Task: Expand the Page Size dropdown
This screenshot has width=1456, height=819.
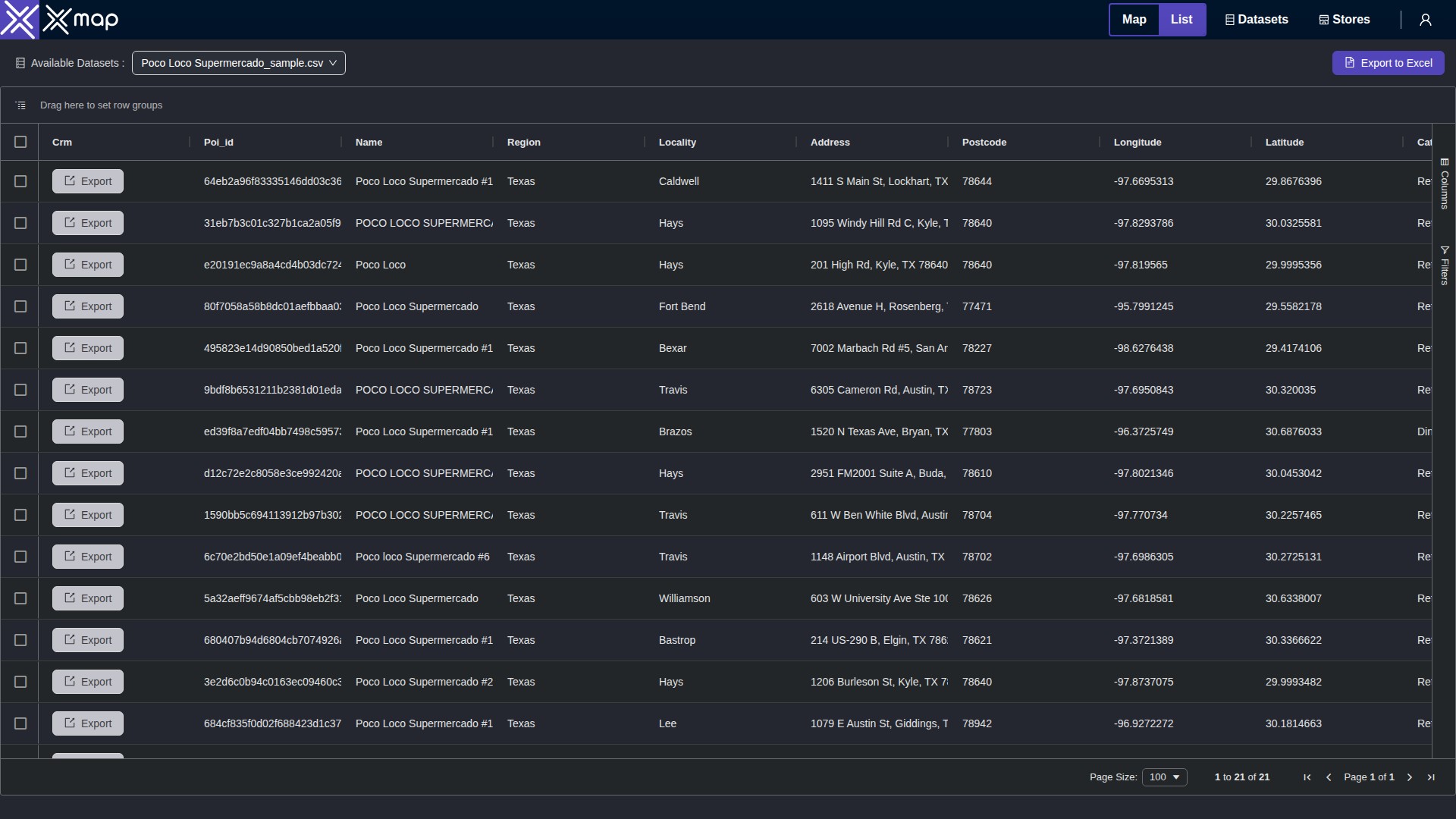Action: coord(1164,777)
